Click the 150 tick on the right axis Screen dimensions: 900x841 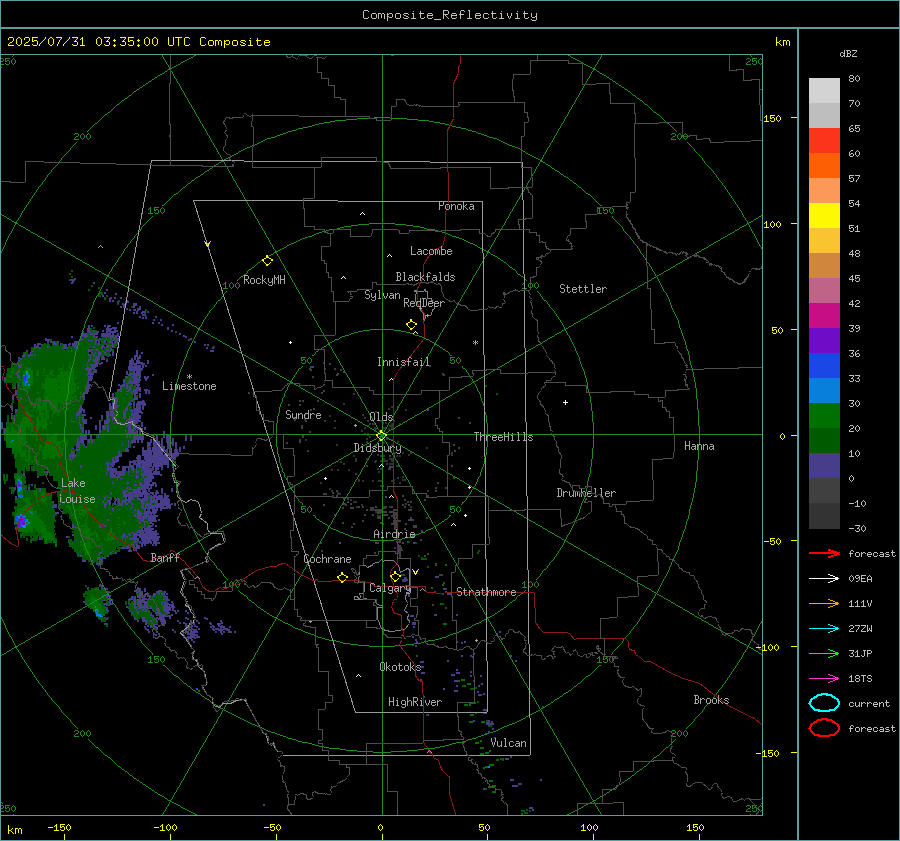tap(772, 118)
